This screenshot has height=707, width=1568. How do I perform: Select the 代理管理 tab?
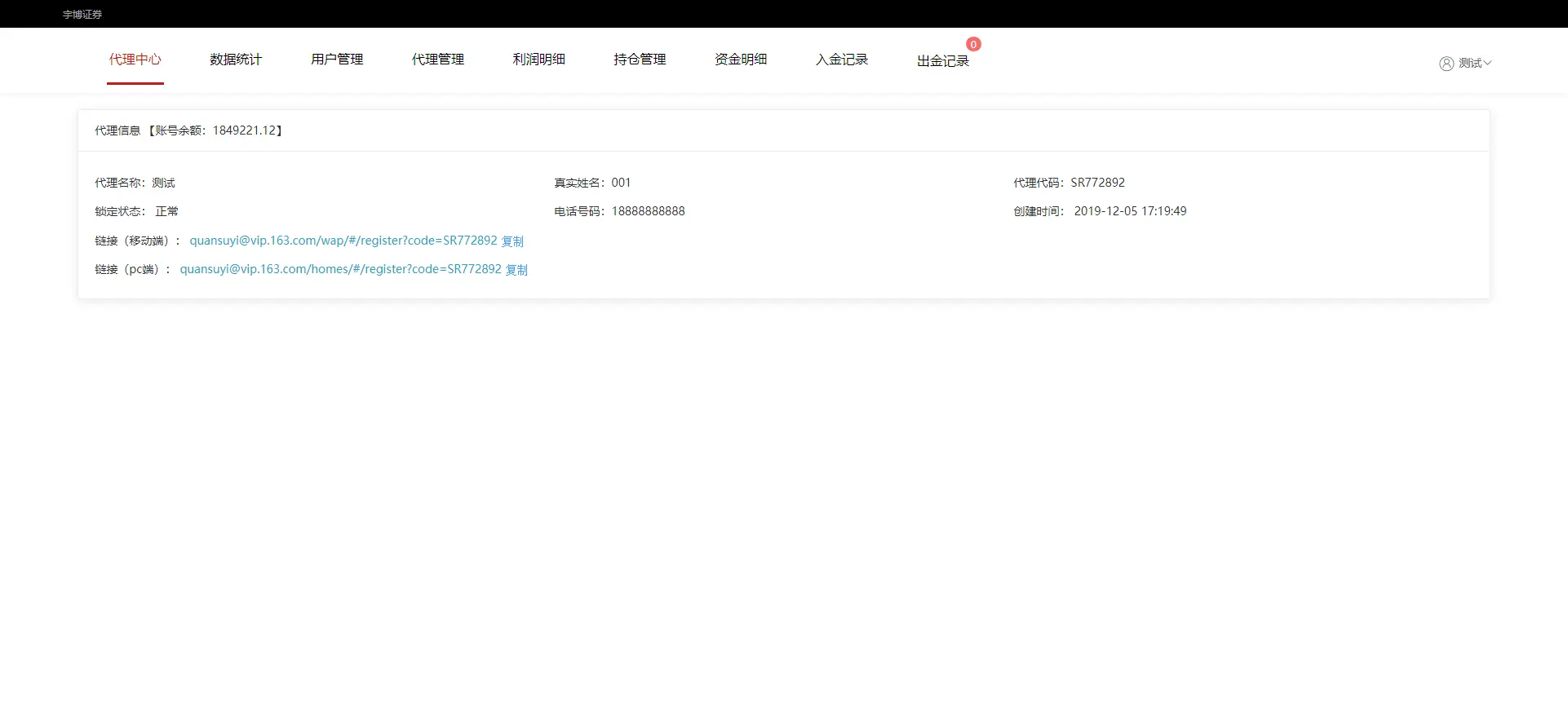438,60
